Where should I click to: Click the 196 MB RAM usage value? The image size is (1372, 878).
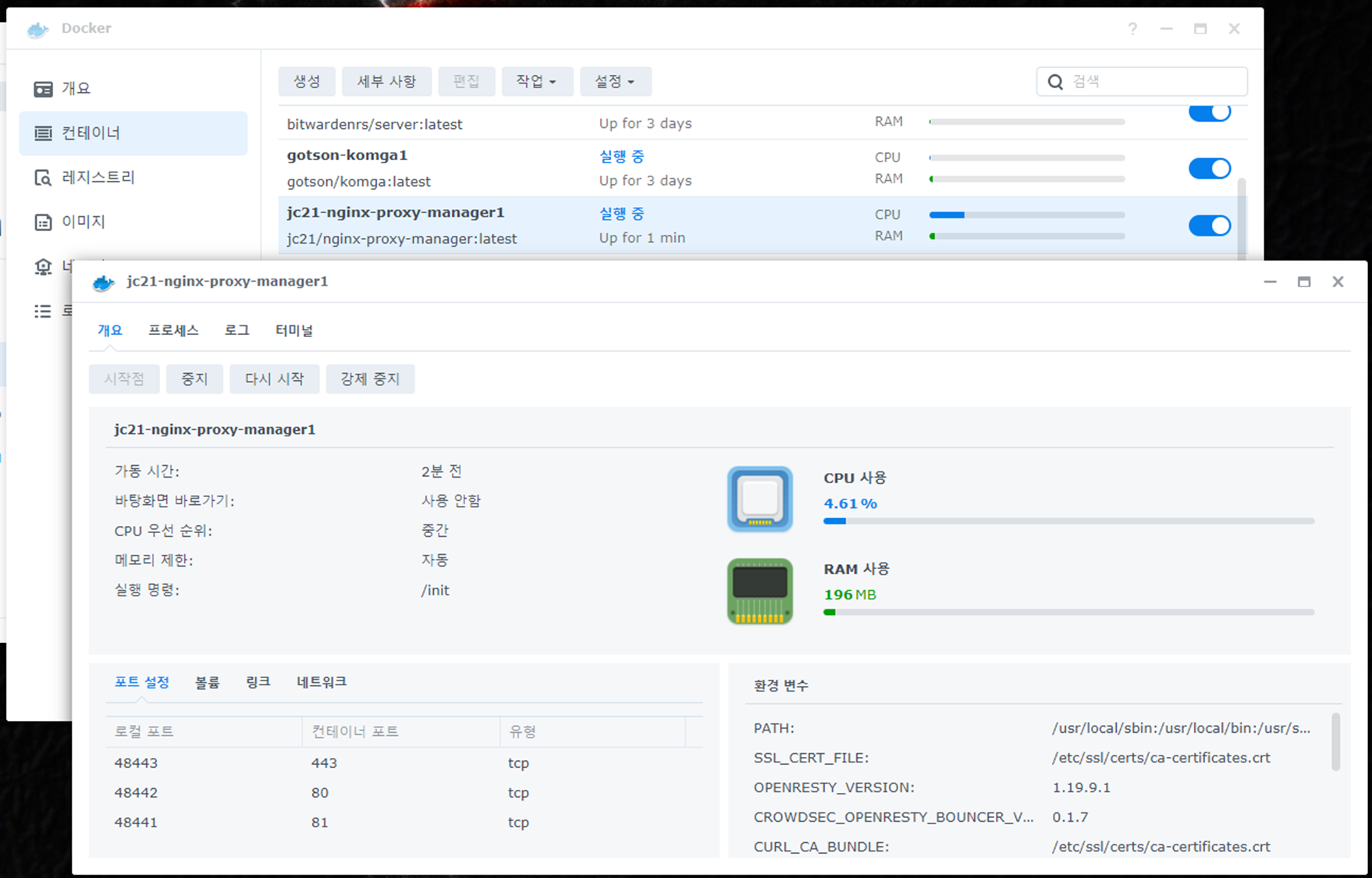tap(850, 595)
